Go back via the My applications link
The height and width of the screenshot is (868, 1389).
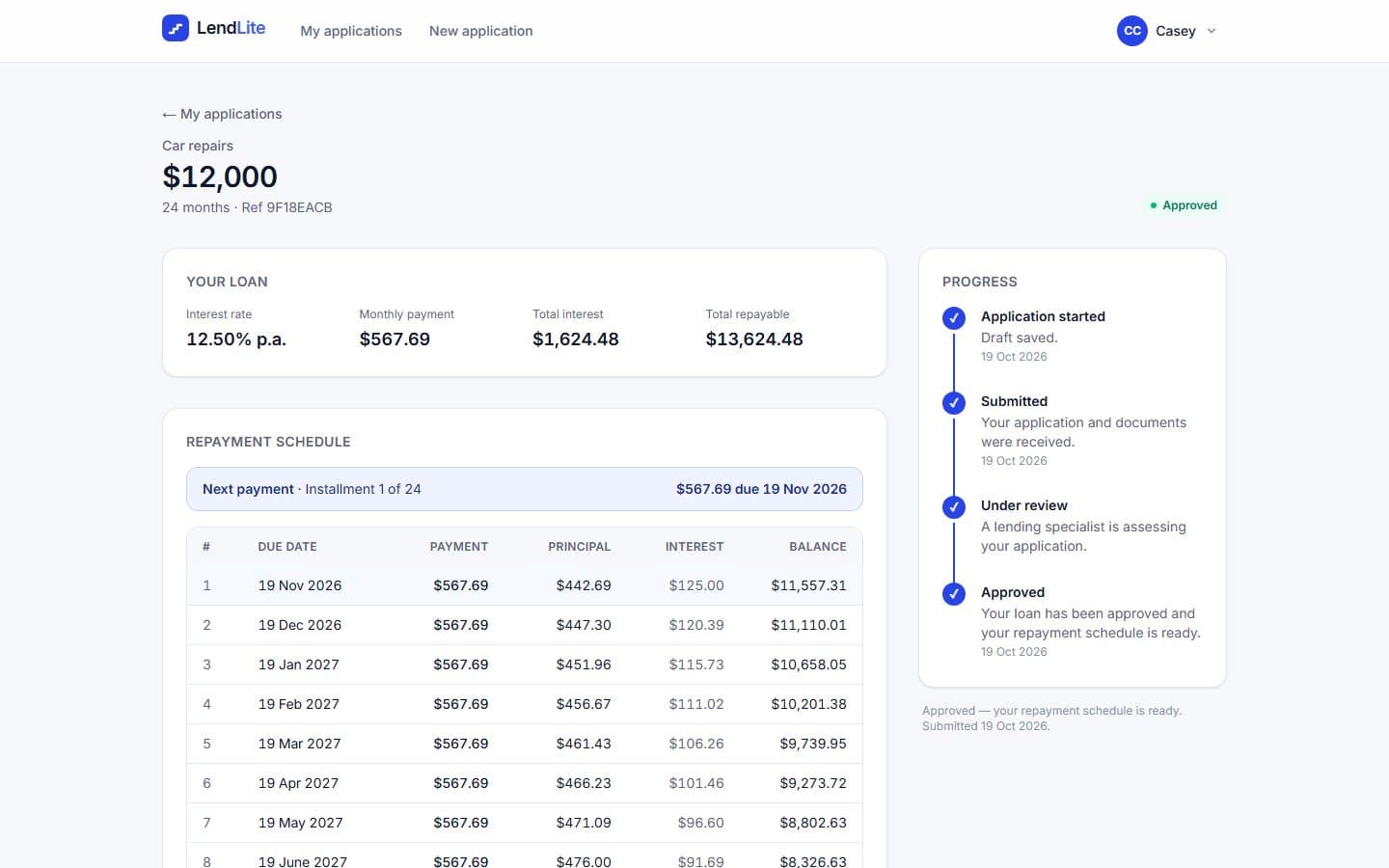coord(222,114)
